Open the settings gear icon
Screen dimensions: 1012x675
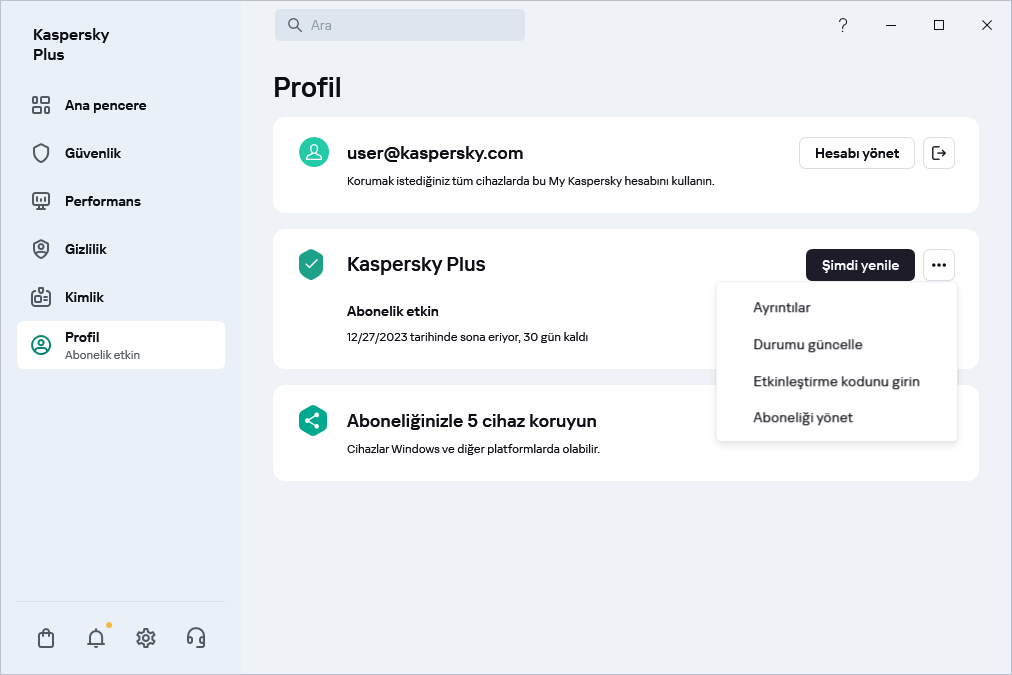(x=146, y=638)
